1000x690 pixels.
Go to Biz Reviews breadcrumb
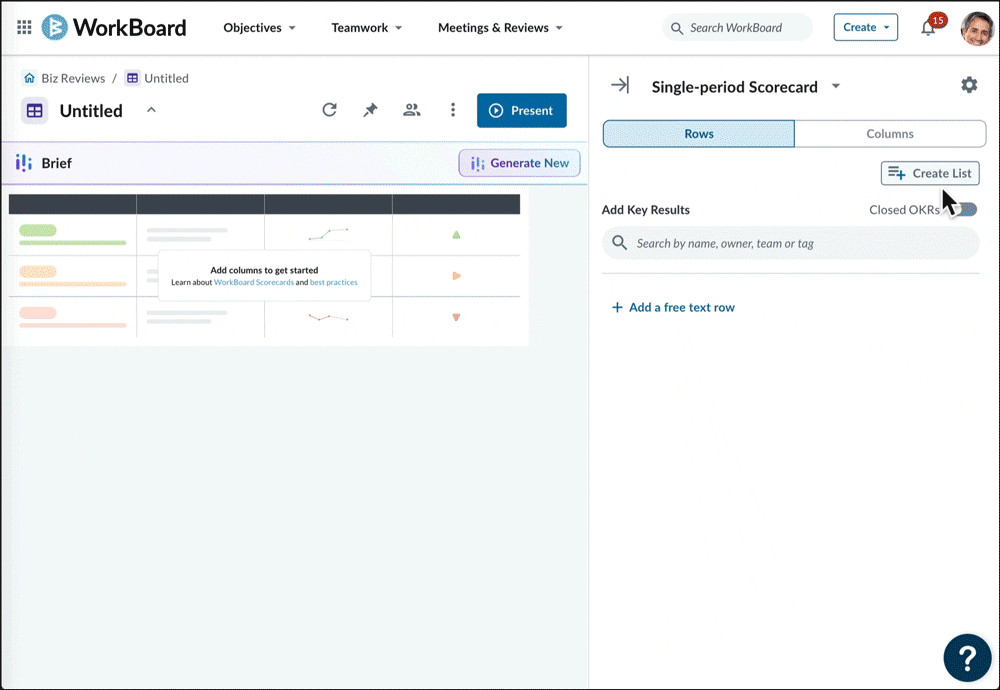(x=73, y=78)
